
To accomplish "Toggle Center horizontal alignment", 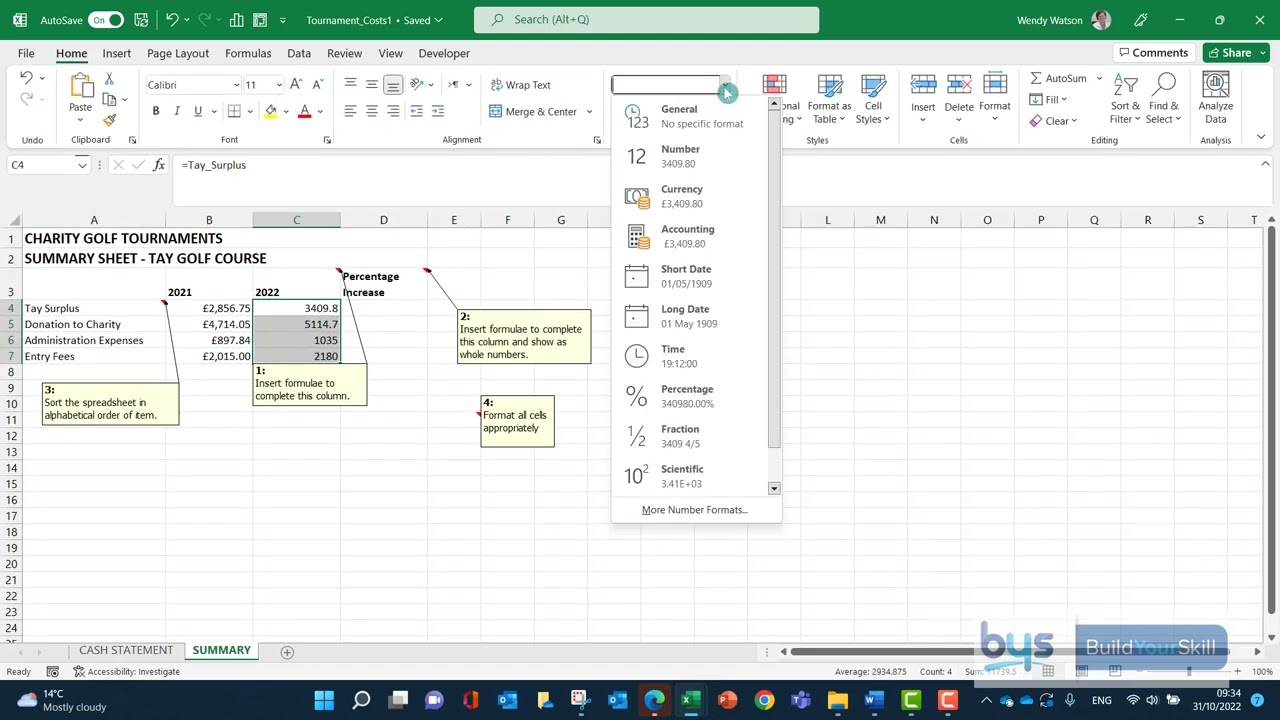I will [x=372, y=111].
